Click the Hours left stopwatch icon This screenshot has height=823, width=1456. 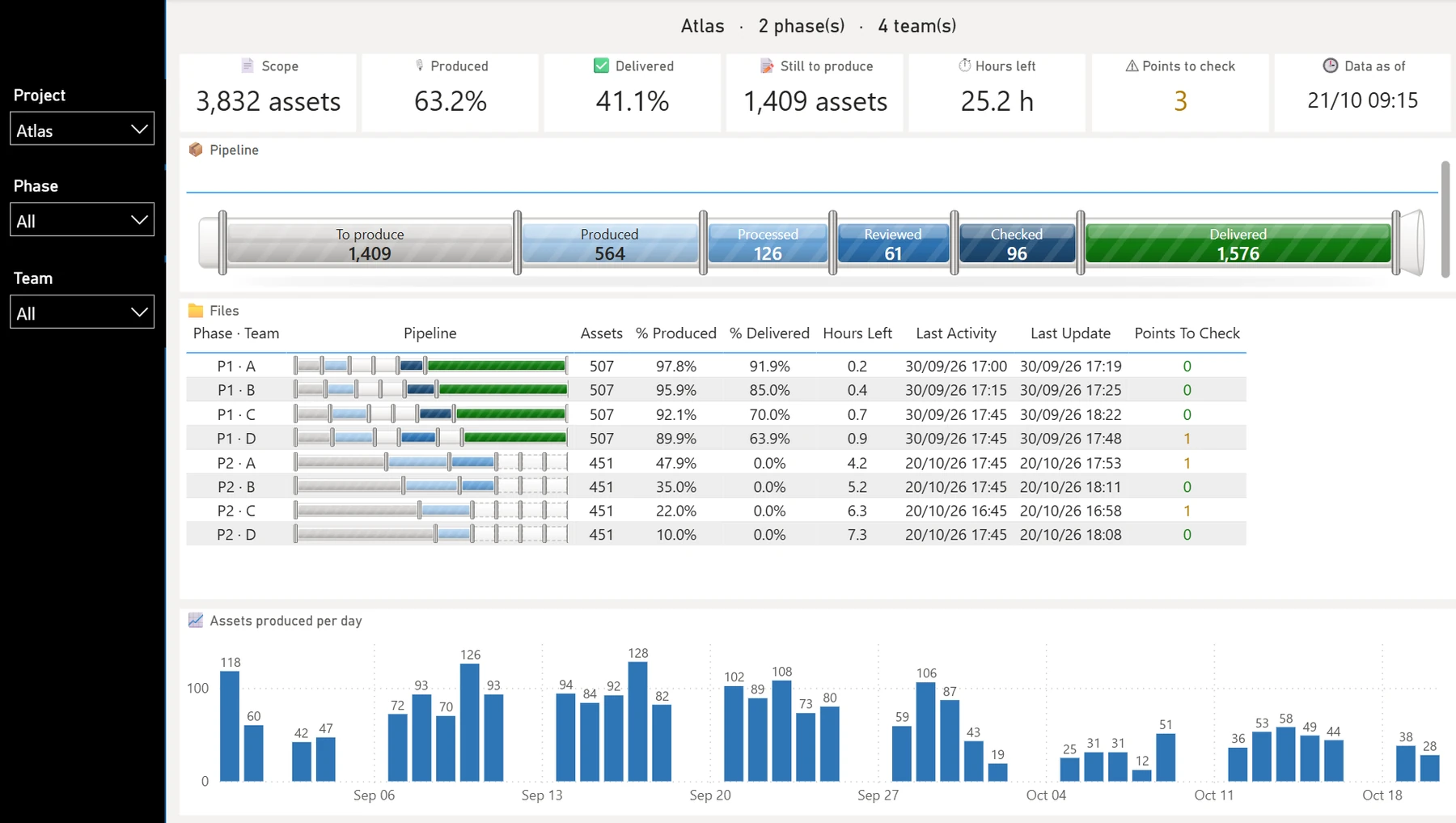(x=964, y=66)
